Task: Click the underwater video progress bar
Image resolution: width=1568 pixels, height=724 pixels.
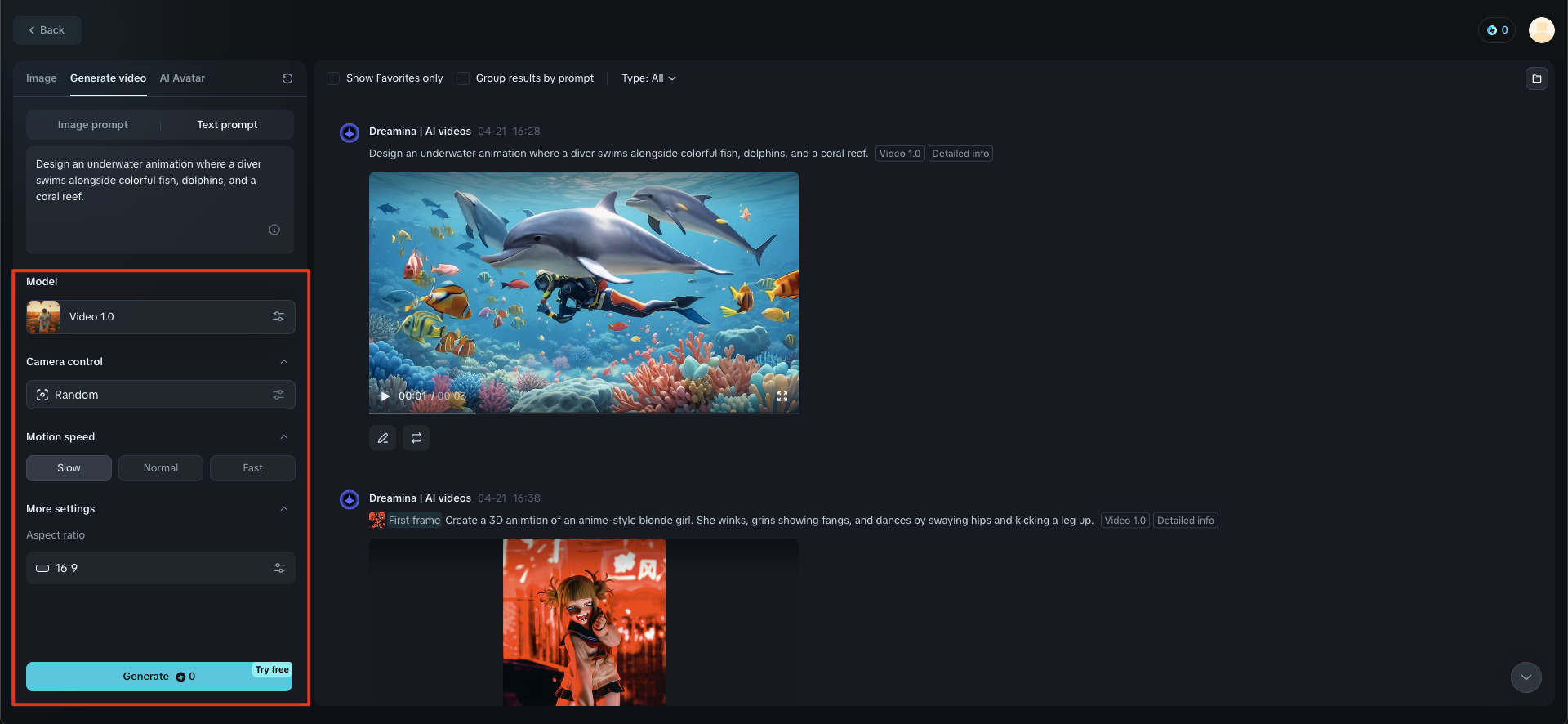Action: pyautogui.click(x=584, y=412)
